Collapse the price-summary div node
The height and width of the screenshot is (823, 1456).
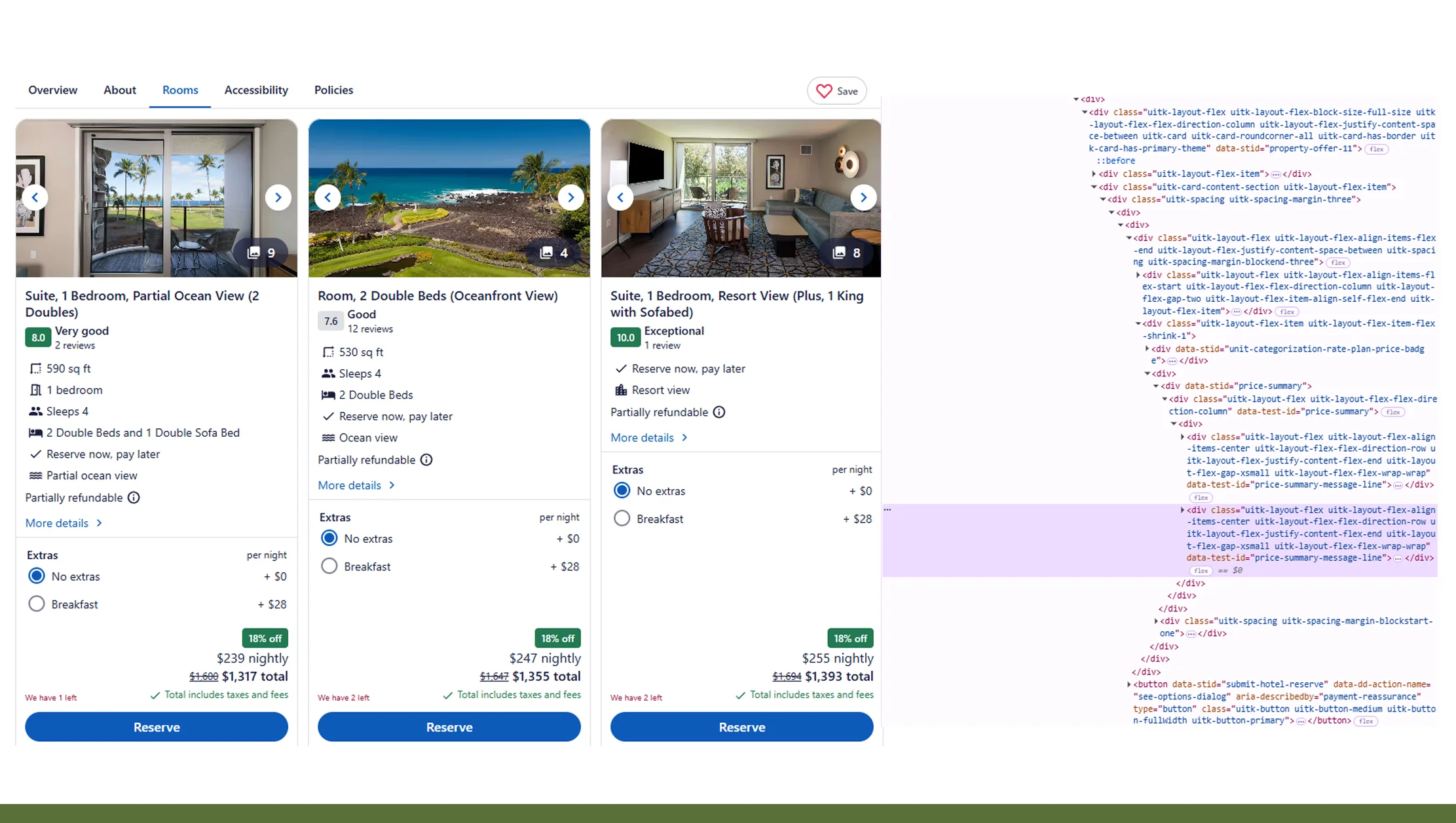coord(1156,386)
